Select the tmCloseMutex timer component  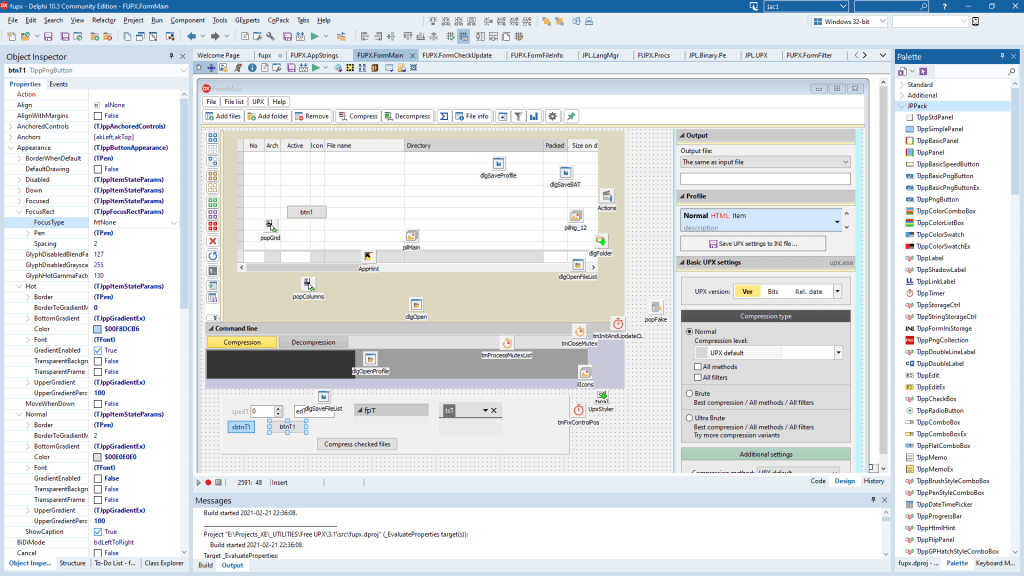point(579,331)
